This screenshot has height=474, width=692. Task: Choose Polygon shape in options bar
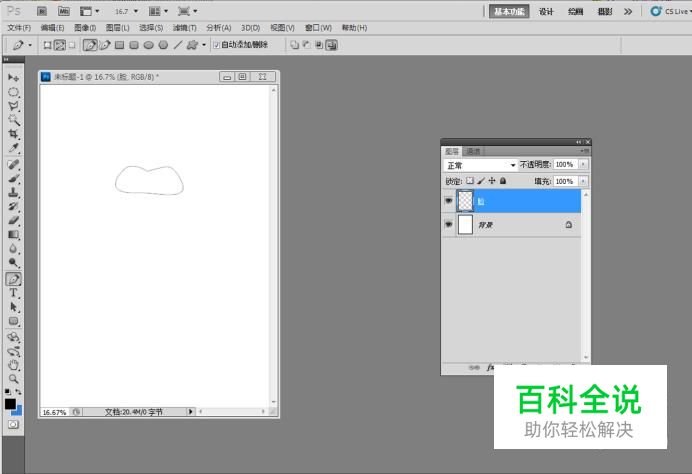point(163,45)
